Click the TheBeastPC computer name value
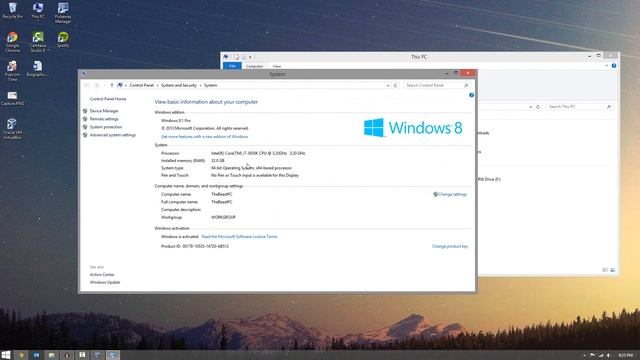Screen dimensions: 640x360 pos(222,194)
